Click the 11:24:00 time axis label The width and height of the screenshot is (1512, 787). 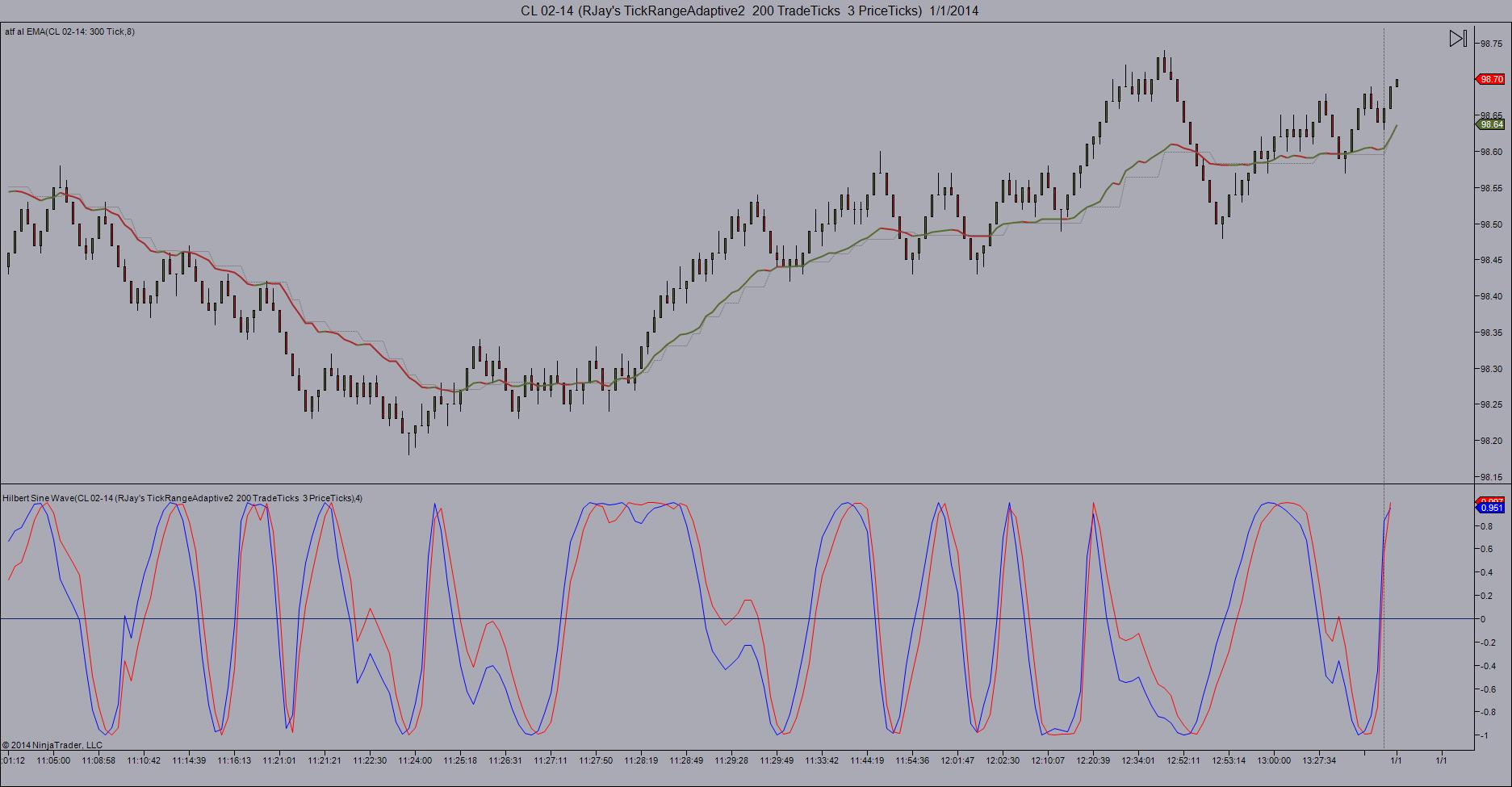(x=416, y=760)
